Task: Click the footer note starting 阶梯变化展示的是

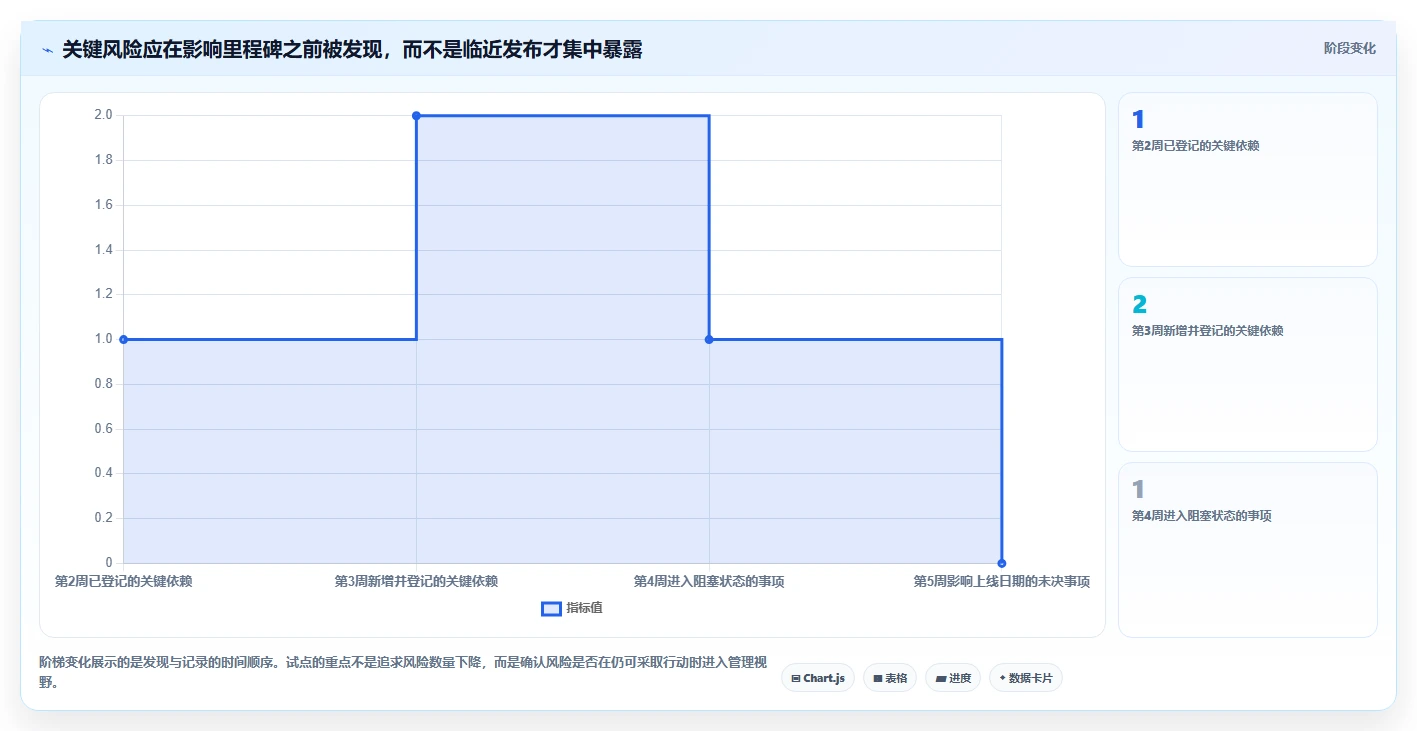Action: point(403,672)
